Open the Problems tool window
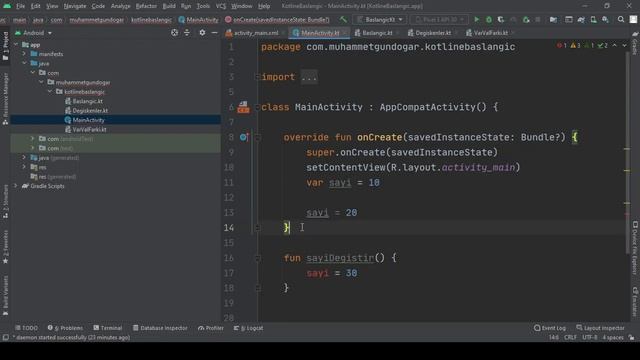 coord(65,328)
